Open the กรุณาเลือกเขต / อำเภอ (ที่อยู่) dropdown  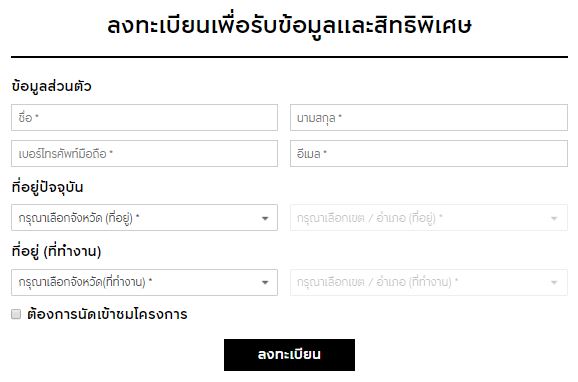429,218
